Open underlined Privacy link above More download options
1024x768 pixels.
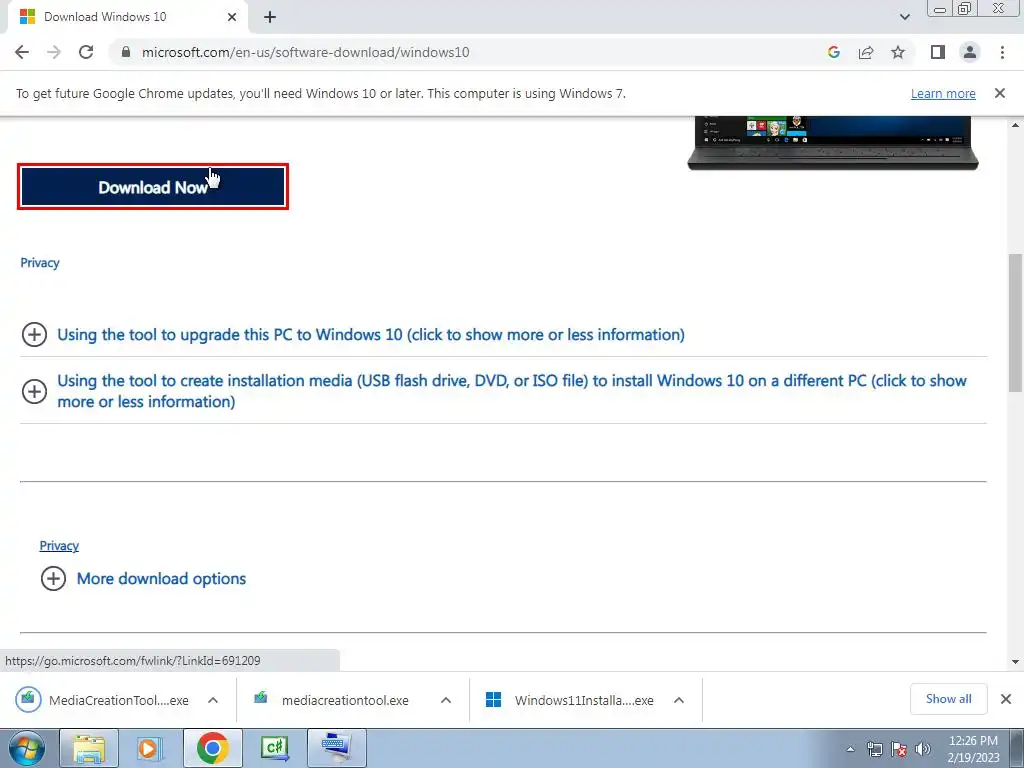point(59,545)
